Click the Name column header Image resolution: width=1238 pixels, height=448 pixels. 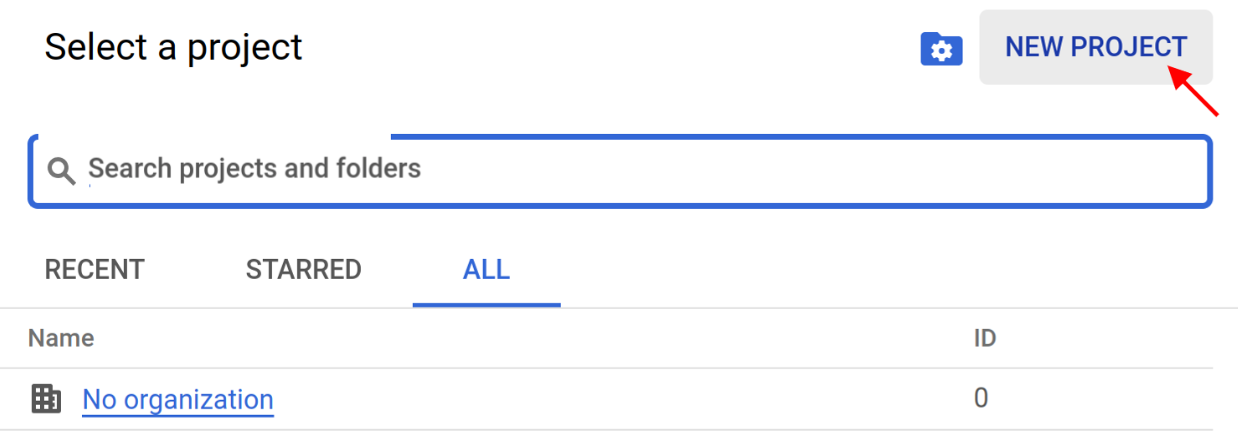tap(61, 338)
